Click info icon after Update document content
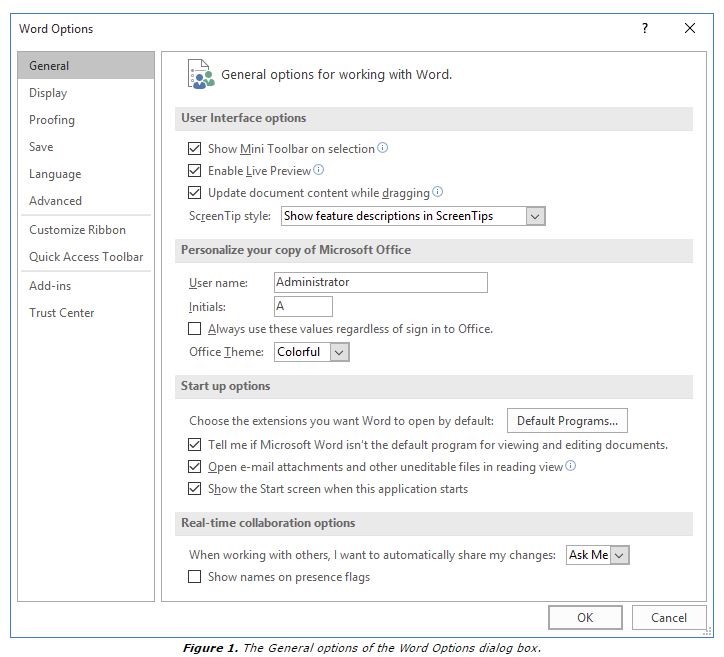 click(437, 192)
